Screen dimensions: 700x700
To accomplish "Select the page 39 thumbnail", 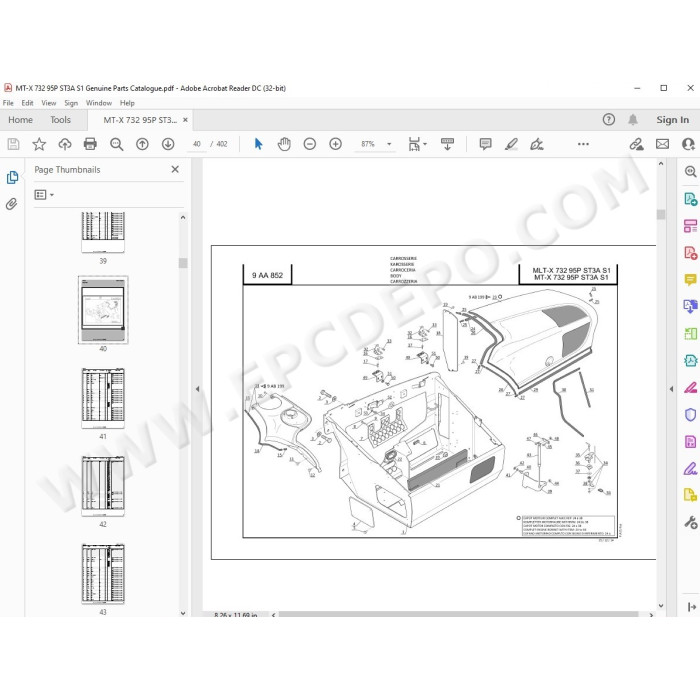I will (103, 232).
